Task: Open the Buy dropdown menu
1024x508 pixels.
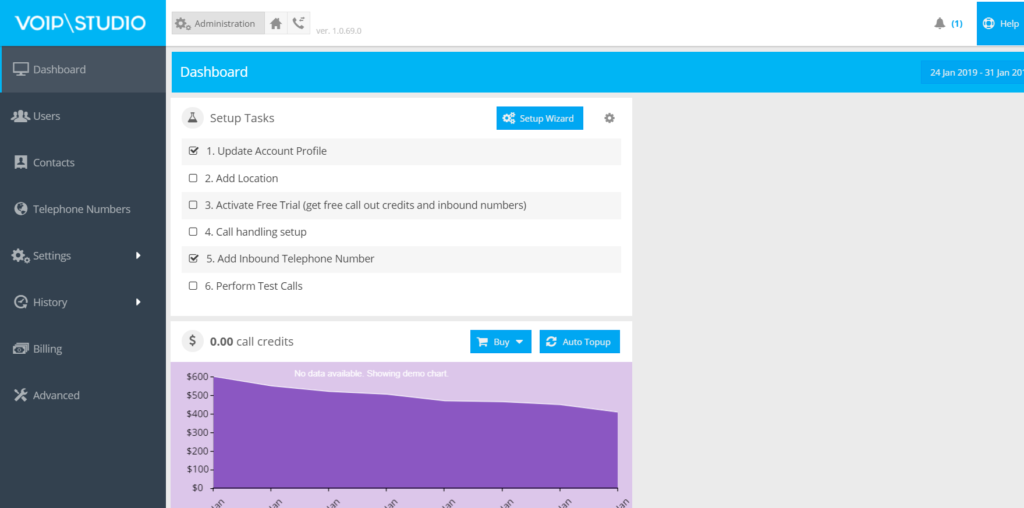Action: (500, 342)
